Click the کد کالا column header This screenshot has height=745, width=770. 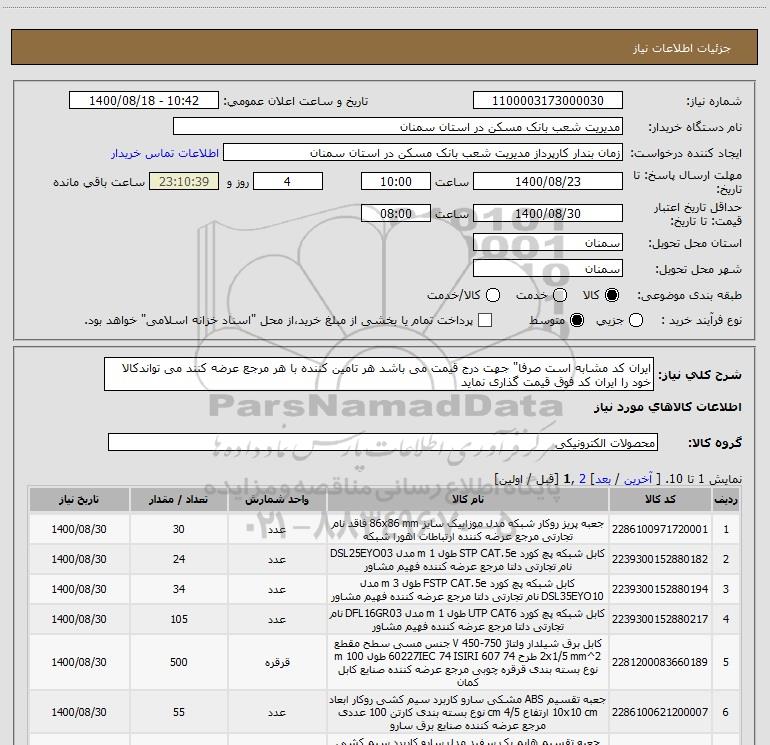click(660, 499)
